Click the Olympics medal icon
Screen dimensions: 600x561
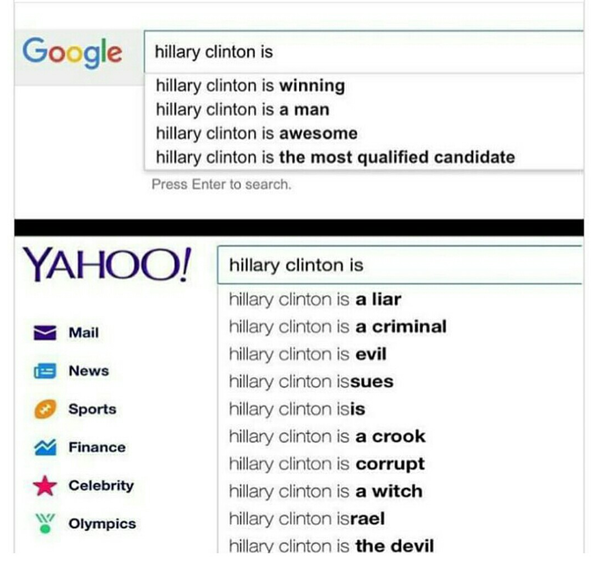42,524
